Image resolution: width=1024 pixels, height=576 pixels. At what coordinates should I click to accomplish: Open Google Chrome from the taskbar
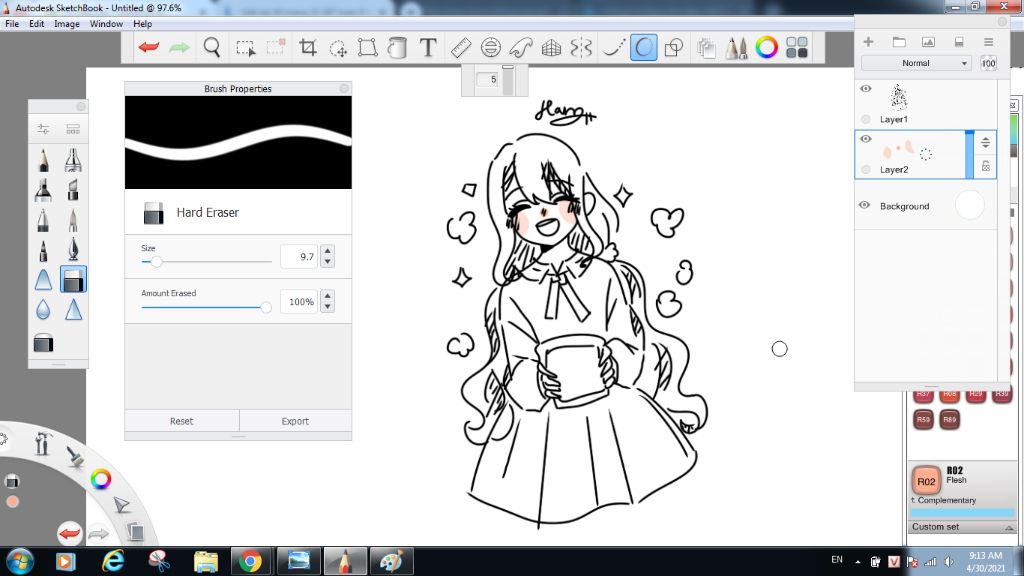[250, 561]
